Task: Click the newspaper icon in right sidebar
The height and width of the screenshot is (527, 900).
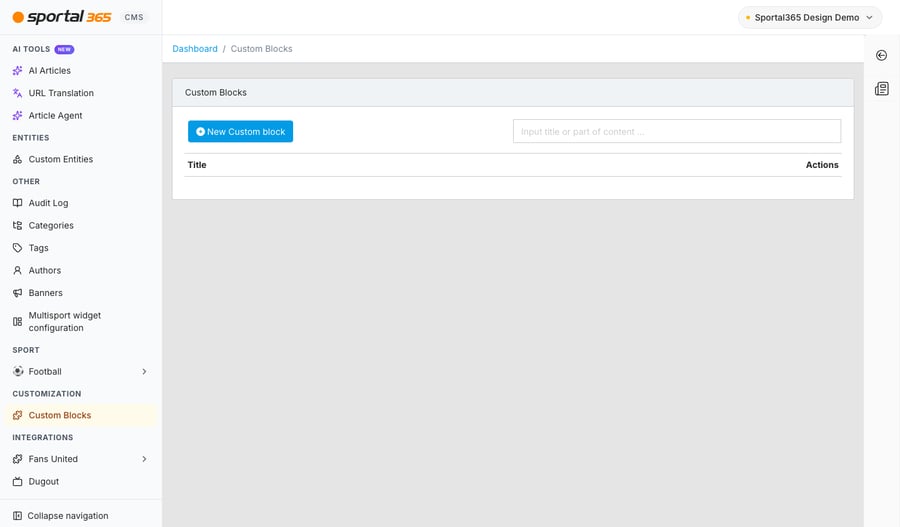Action: [882, 88]
